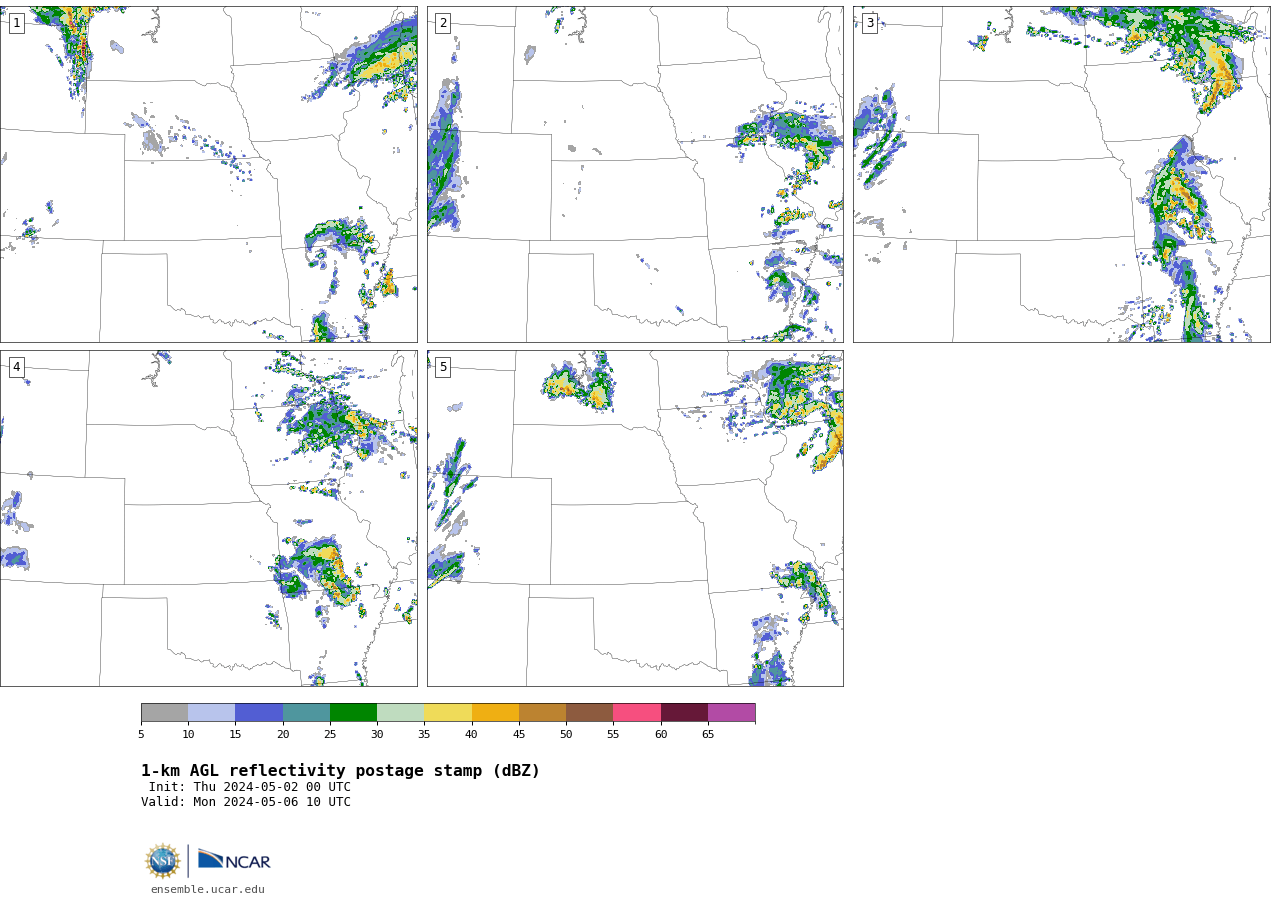This screenshot has width=1280, height=901.
Task: Open ensemble member 4 reflectivity panel
Action: 208,518
